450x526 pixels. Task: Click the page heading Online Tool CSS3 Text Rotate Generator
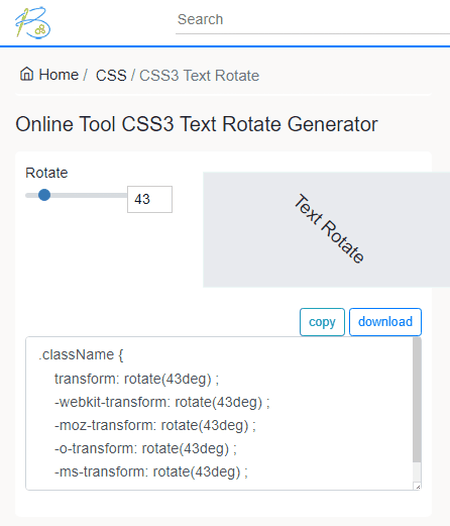(197, 124)
